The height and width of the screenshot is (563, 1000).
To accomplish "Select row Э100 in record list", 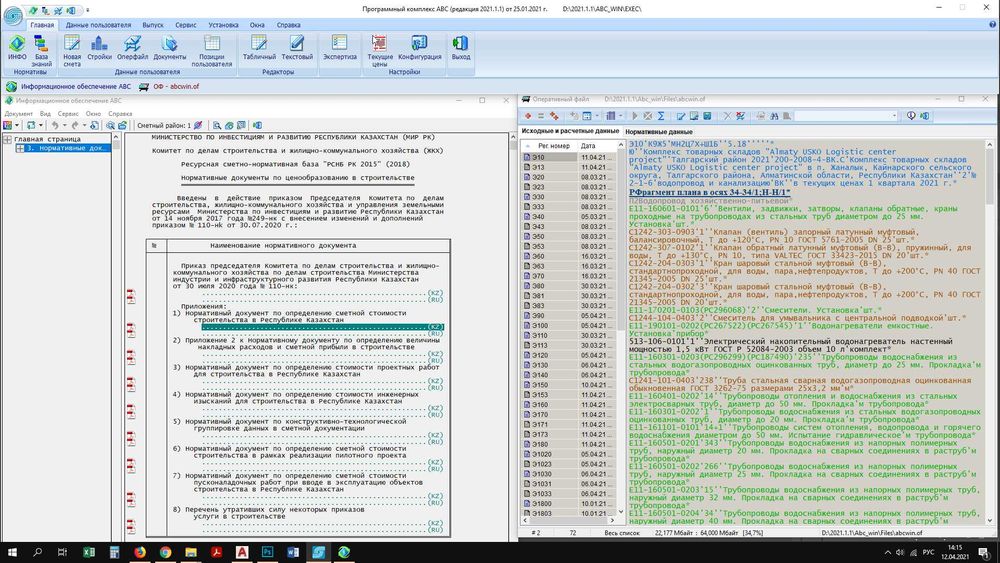I will pyautogui.click(x=540, y=325).
